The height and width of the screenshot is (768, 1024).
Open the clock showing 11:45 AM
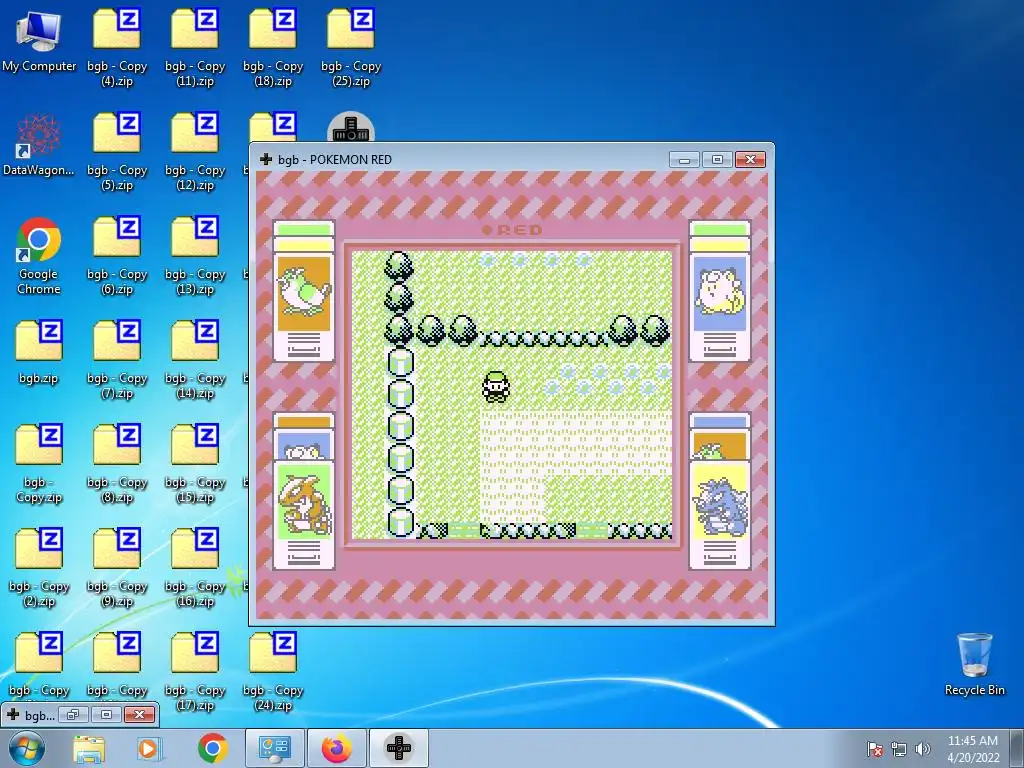click(973, 749)
